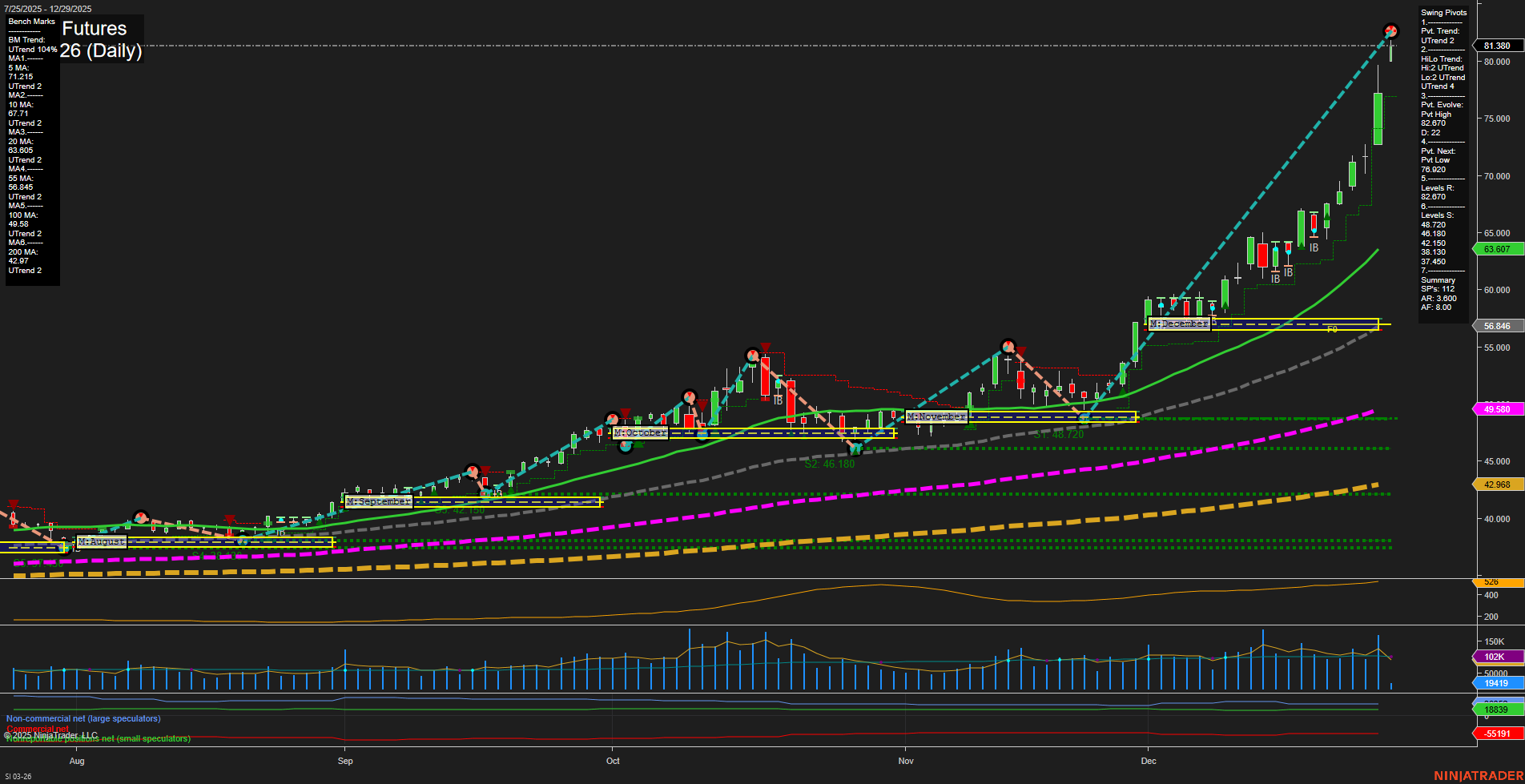Click the magenta 102K volume indicator tag

tap(1495, 657)
